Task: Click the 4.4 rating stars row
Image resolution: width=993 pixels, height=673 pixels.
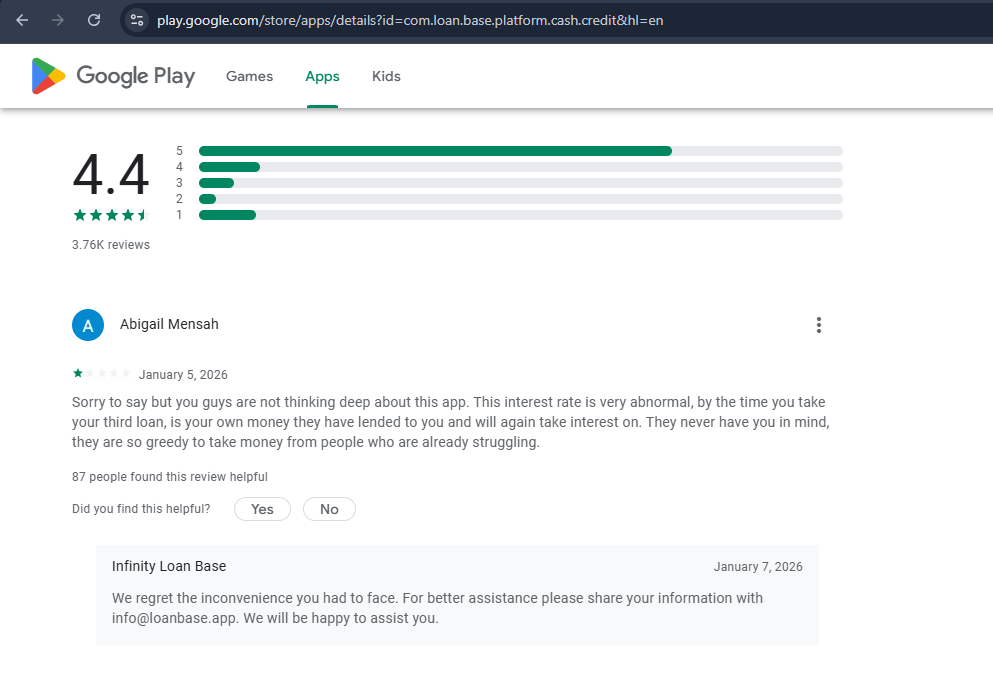Action: (110, 215)
